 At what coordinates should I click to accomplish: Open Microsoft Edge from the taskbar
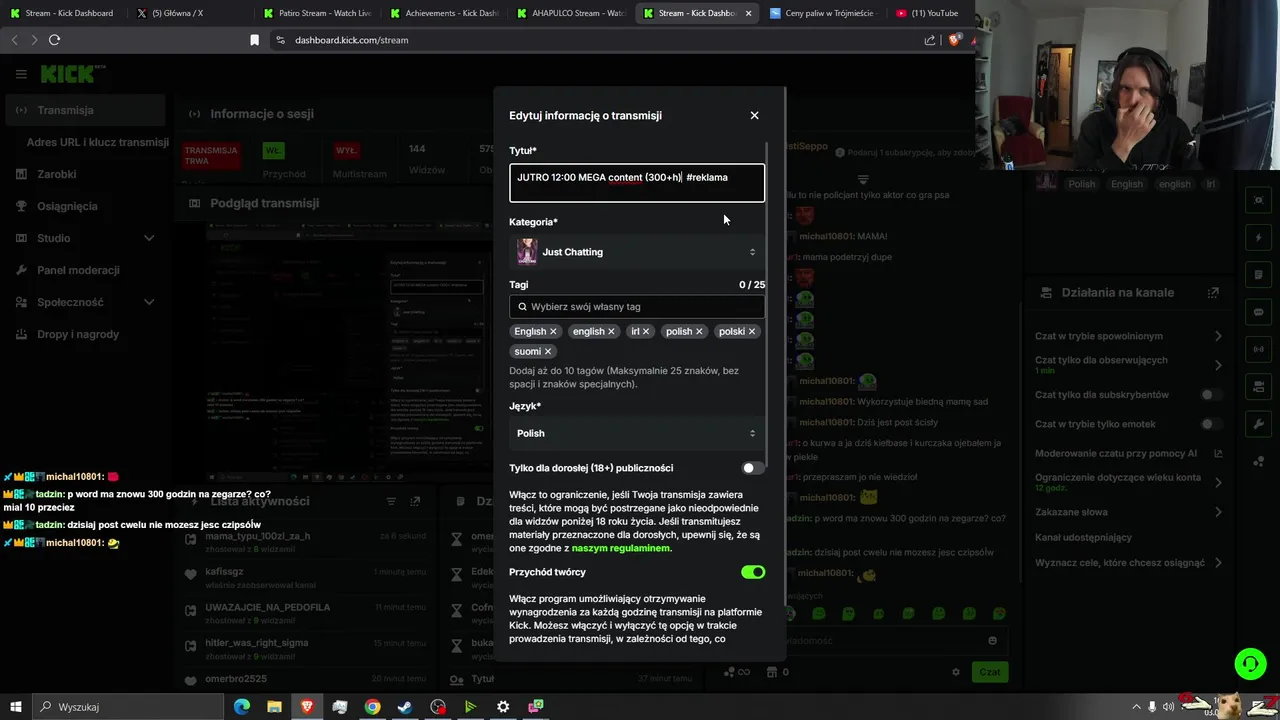[x=242, y=707]
